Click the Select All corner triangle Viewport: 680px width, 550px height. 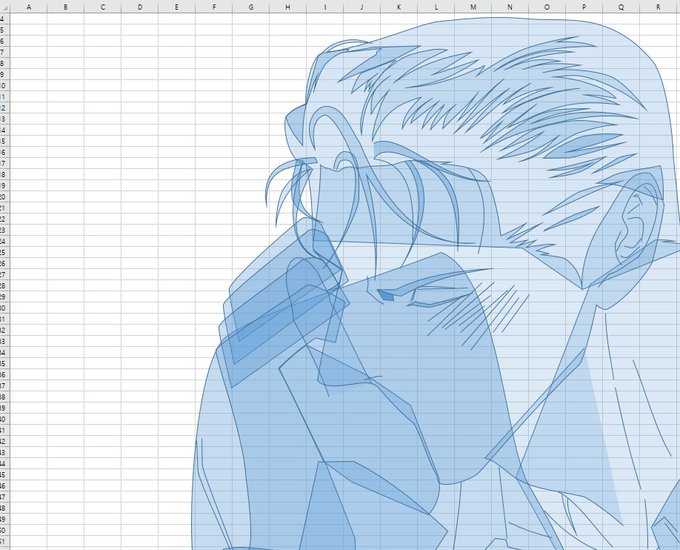click(x=5, y=7)
